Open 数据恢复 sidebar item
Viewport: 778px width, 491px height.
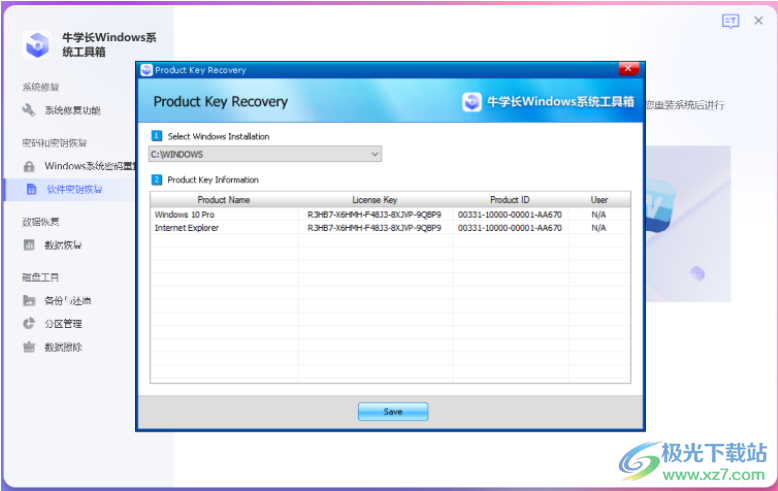point(63,245)
